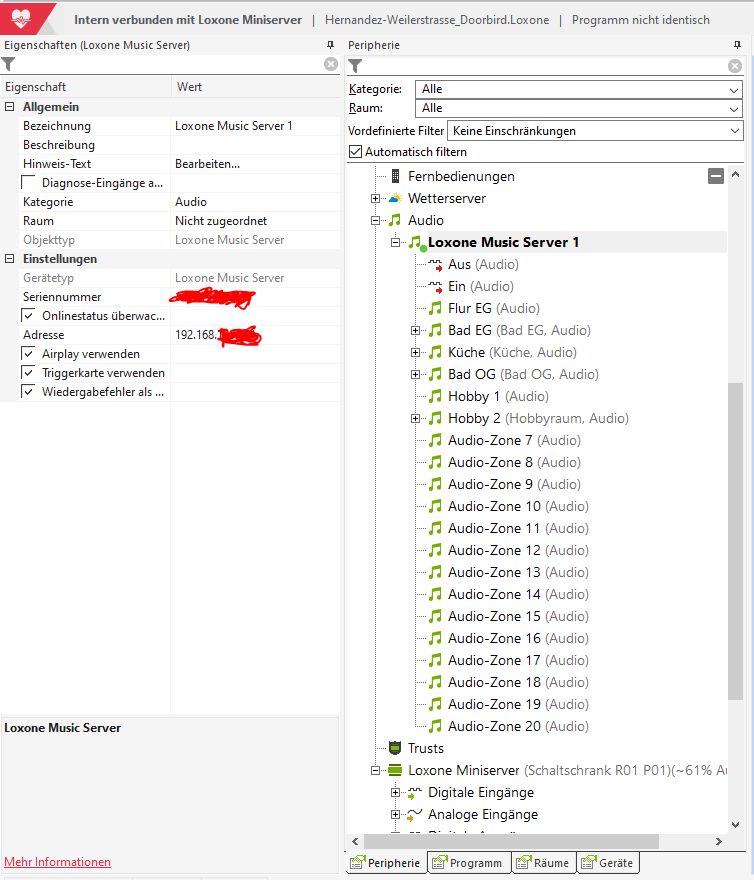Pin the Eigenschaften panel
The height and width of the screenshot is (880, 754).
point(330,45)
